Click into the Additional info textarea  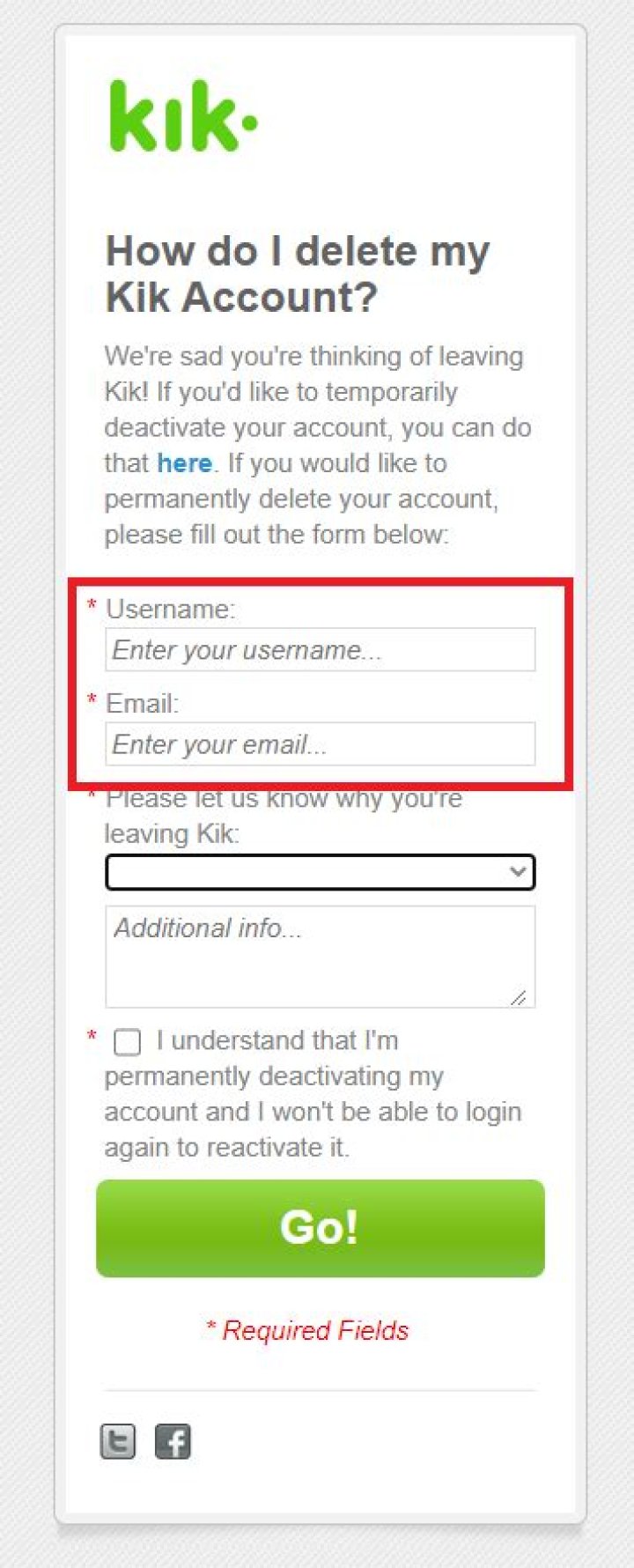[320, 956]
